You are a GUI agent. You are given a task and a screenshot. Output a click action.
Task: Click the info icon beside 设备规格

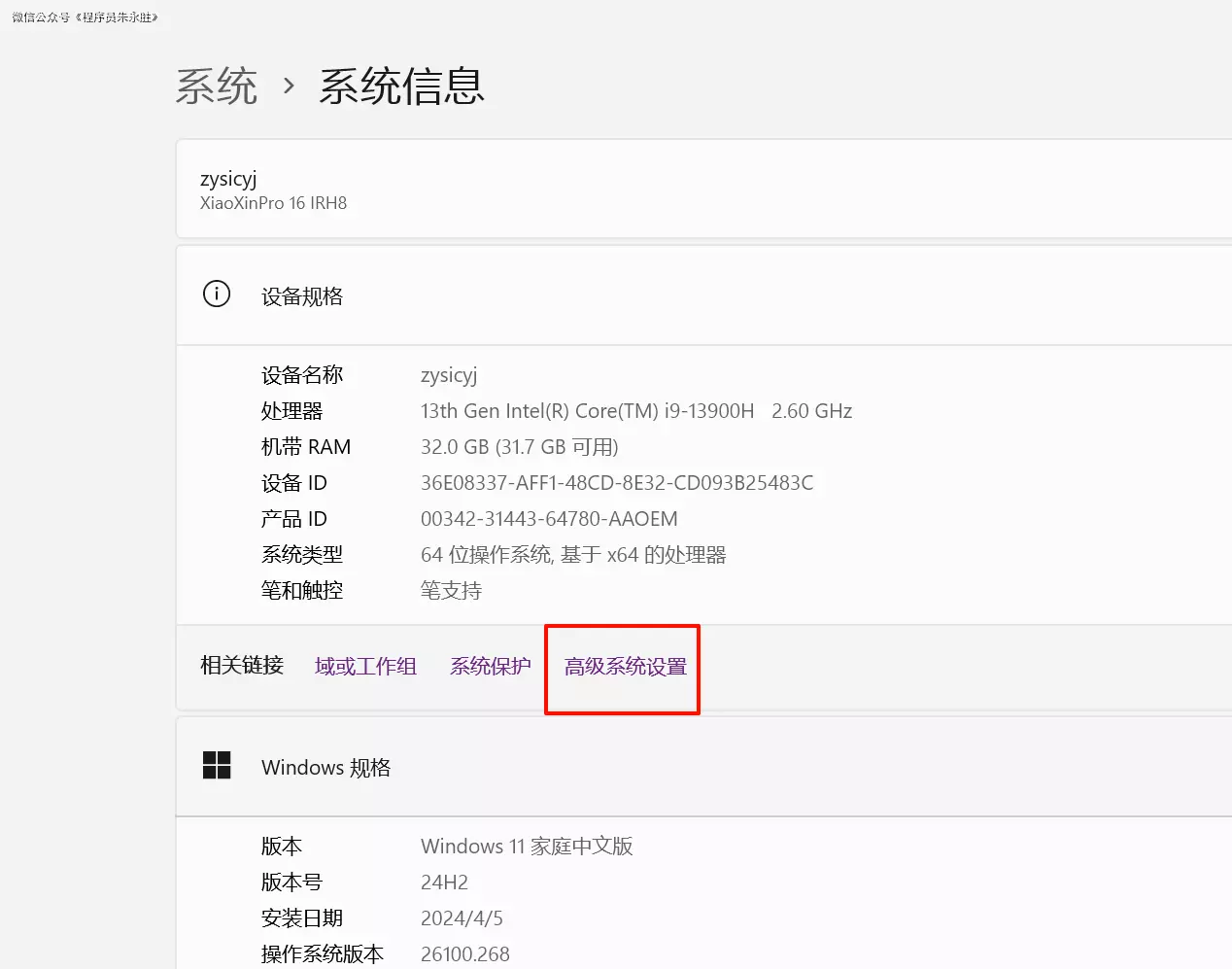coord(216,294)
